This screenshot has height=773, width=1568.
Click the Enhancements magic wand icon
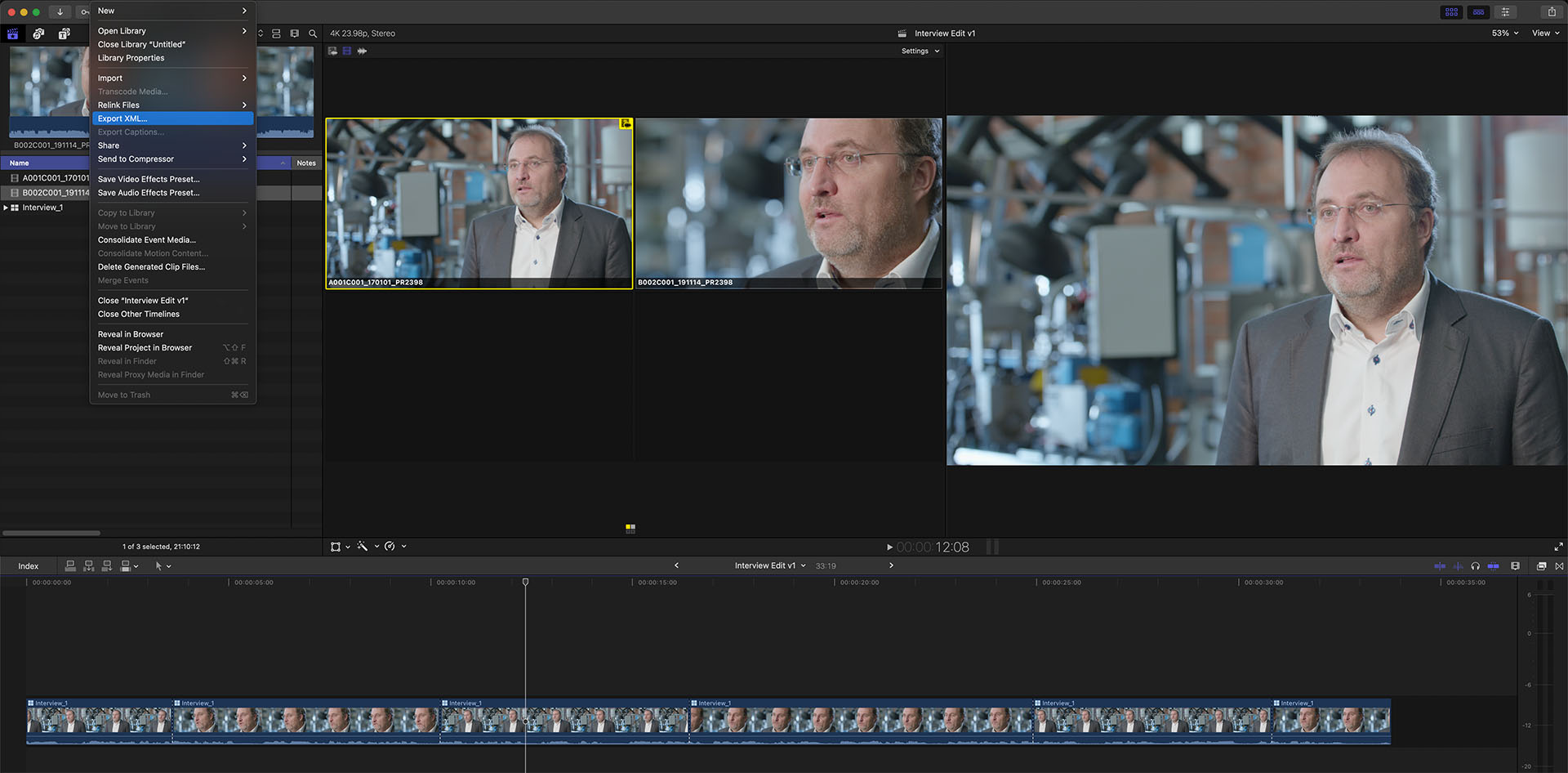pos(363,547)
